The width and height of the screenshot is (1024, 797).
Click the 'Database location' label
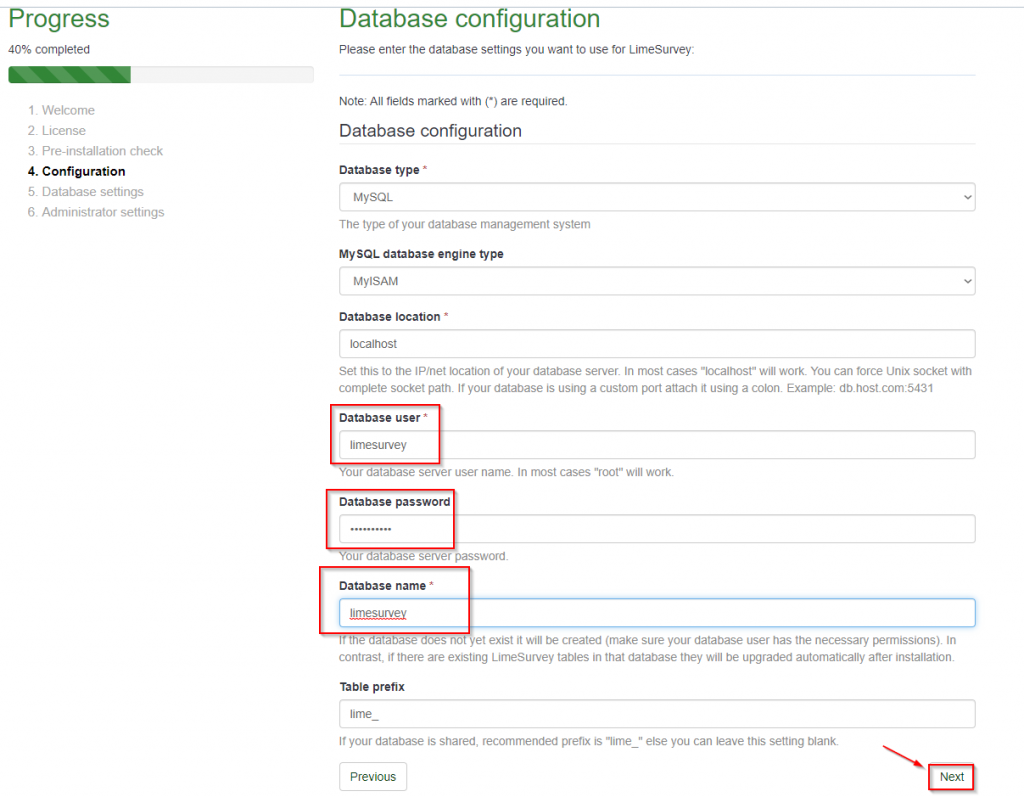pos(390,317)
